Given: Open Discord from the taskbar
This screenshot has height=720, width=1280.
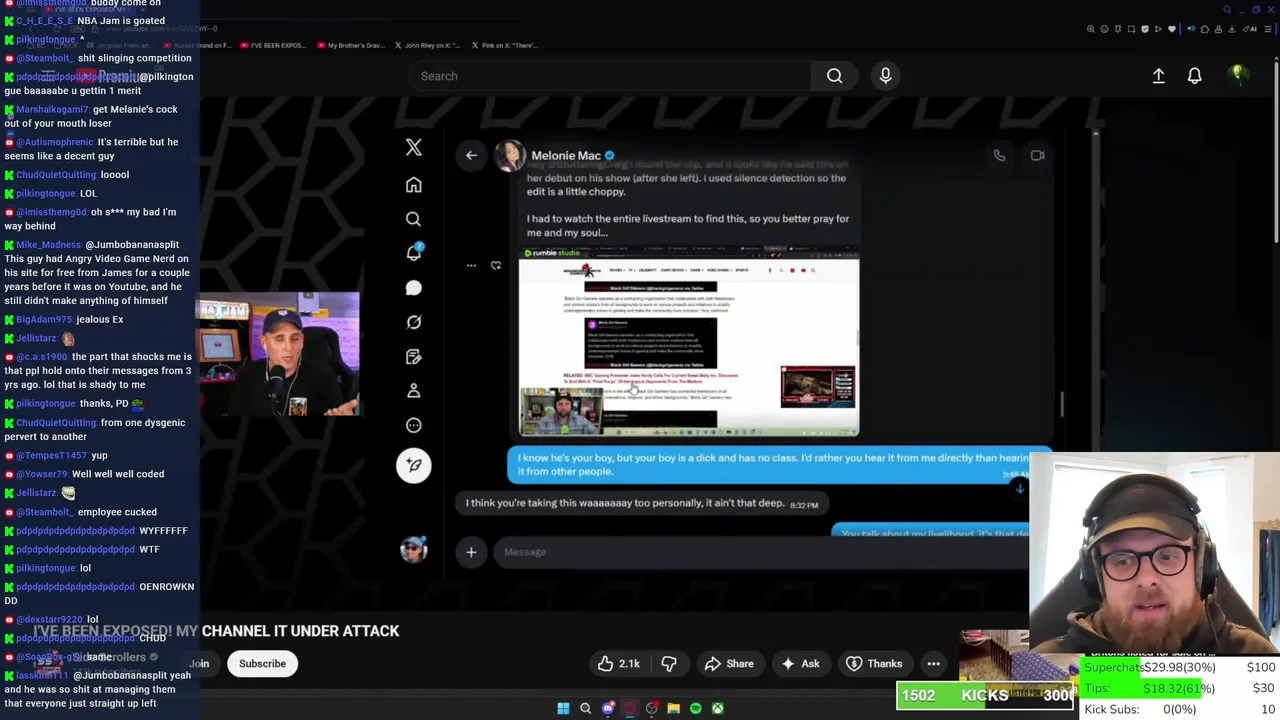Looking at the screenshot, I should tap(607, 709).
